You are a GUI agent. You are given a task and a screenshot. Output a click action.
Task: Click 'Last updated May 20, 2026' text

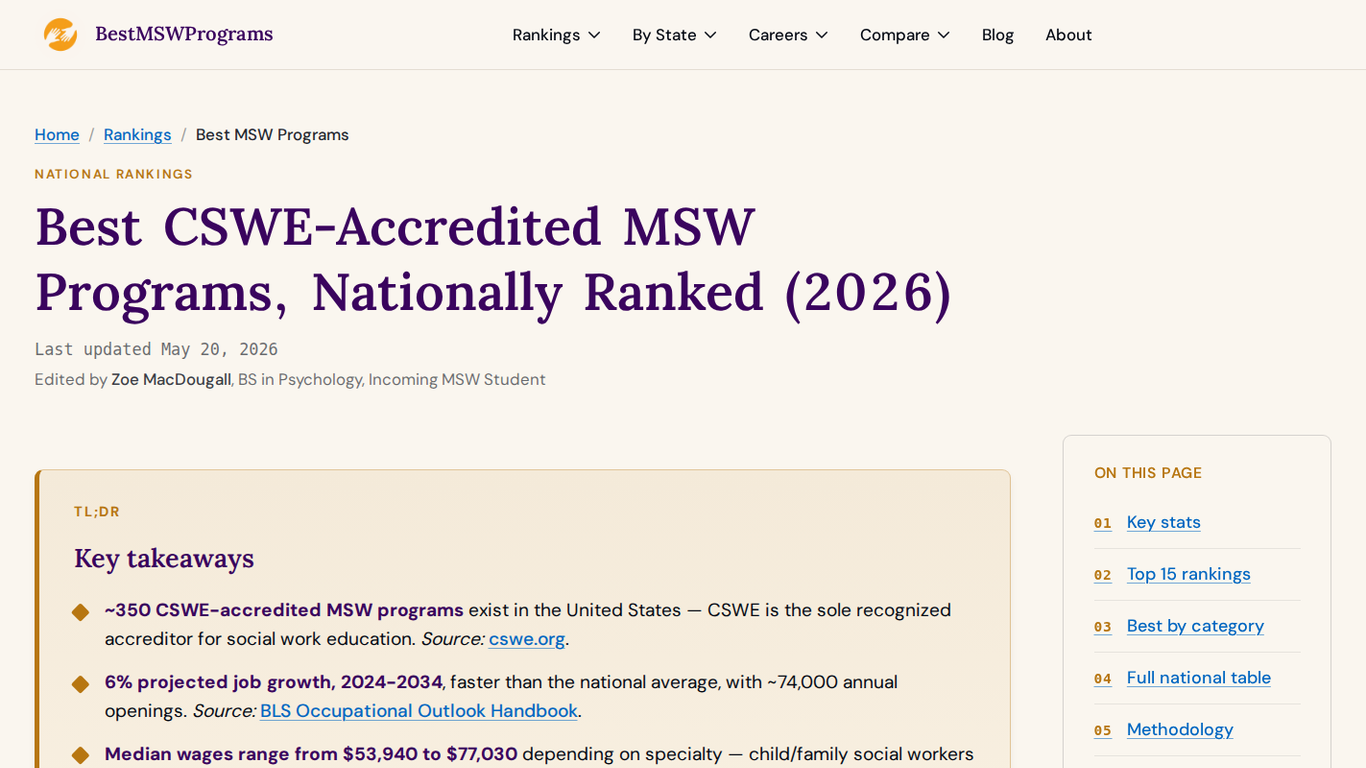[x=156, y=349]
